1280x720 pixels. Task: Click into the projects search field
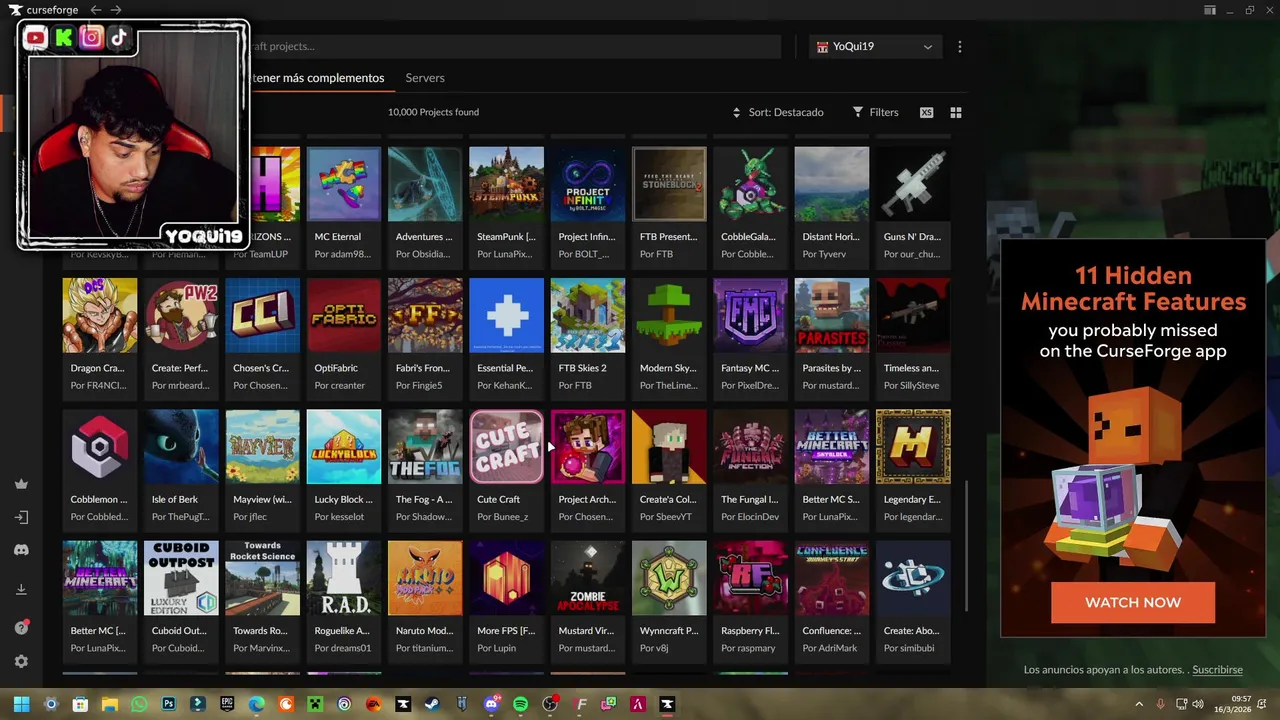coord(513,47)
